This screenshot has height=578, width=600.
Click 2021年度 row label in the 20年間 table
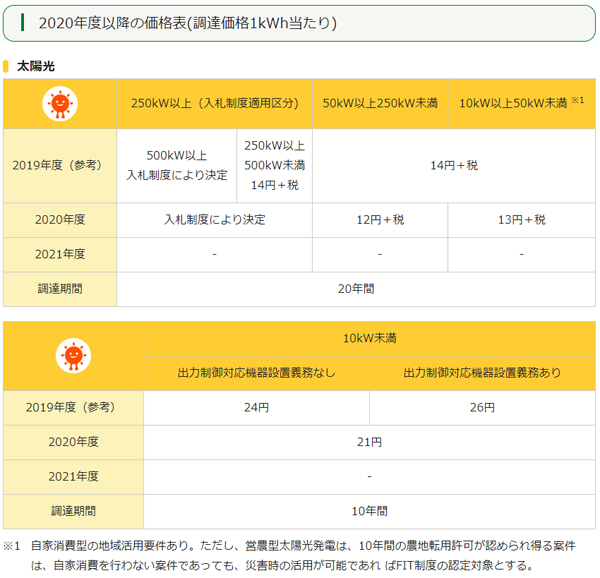pos(60,254)
